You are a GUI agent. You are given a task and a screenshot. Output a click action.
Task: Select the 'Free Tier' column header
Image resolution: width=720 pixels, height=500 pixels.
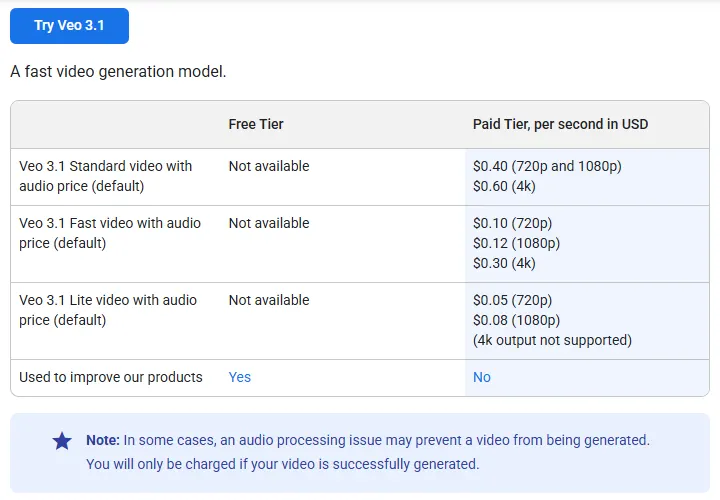tap(256, 124)
